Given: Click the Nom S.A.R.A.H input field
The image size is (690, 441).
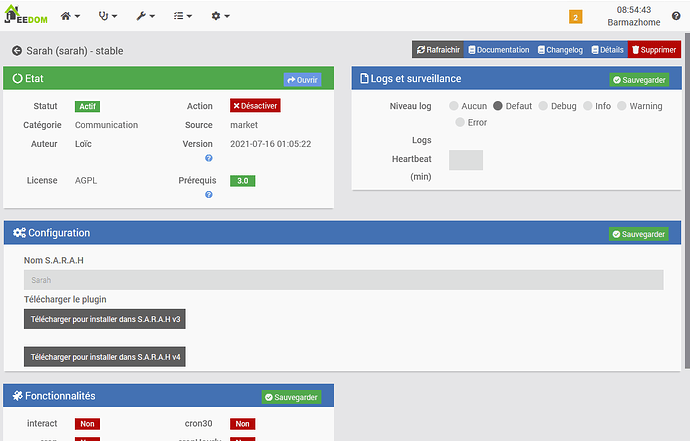Looking at the screenshot, I should point(344,280).
